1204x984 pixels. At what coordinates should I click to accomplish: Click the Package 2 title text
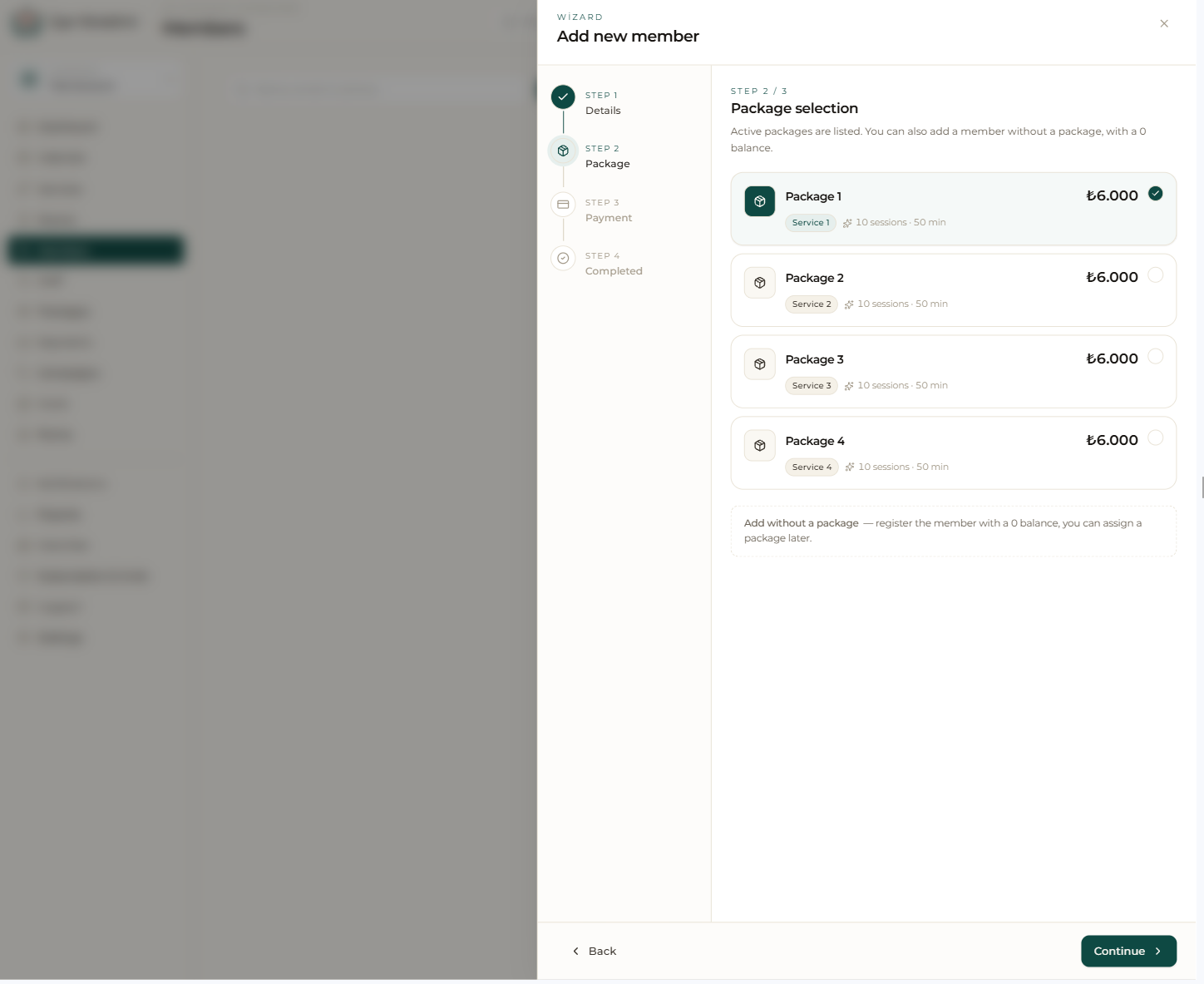[x=814, y=278]
